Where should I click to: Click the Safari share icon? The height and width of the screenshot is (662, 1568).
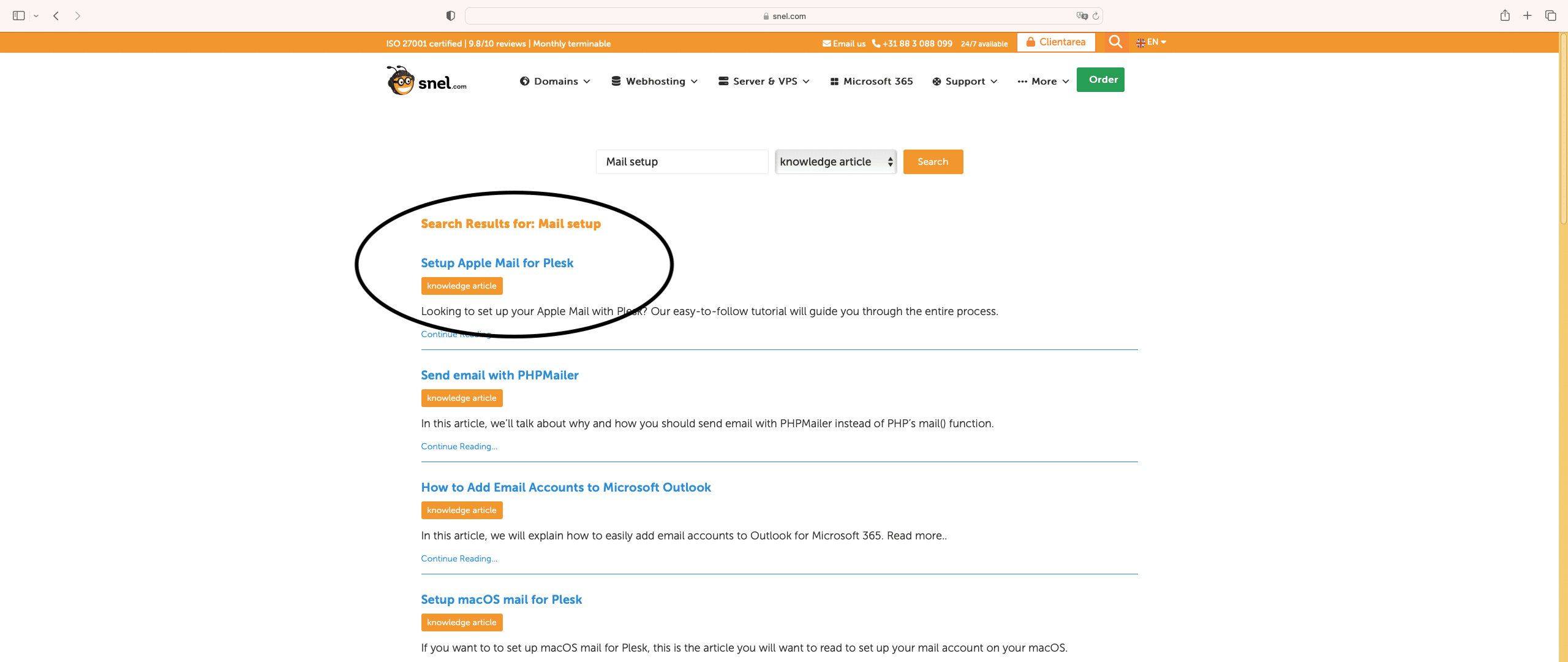point(1504,16)
